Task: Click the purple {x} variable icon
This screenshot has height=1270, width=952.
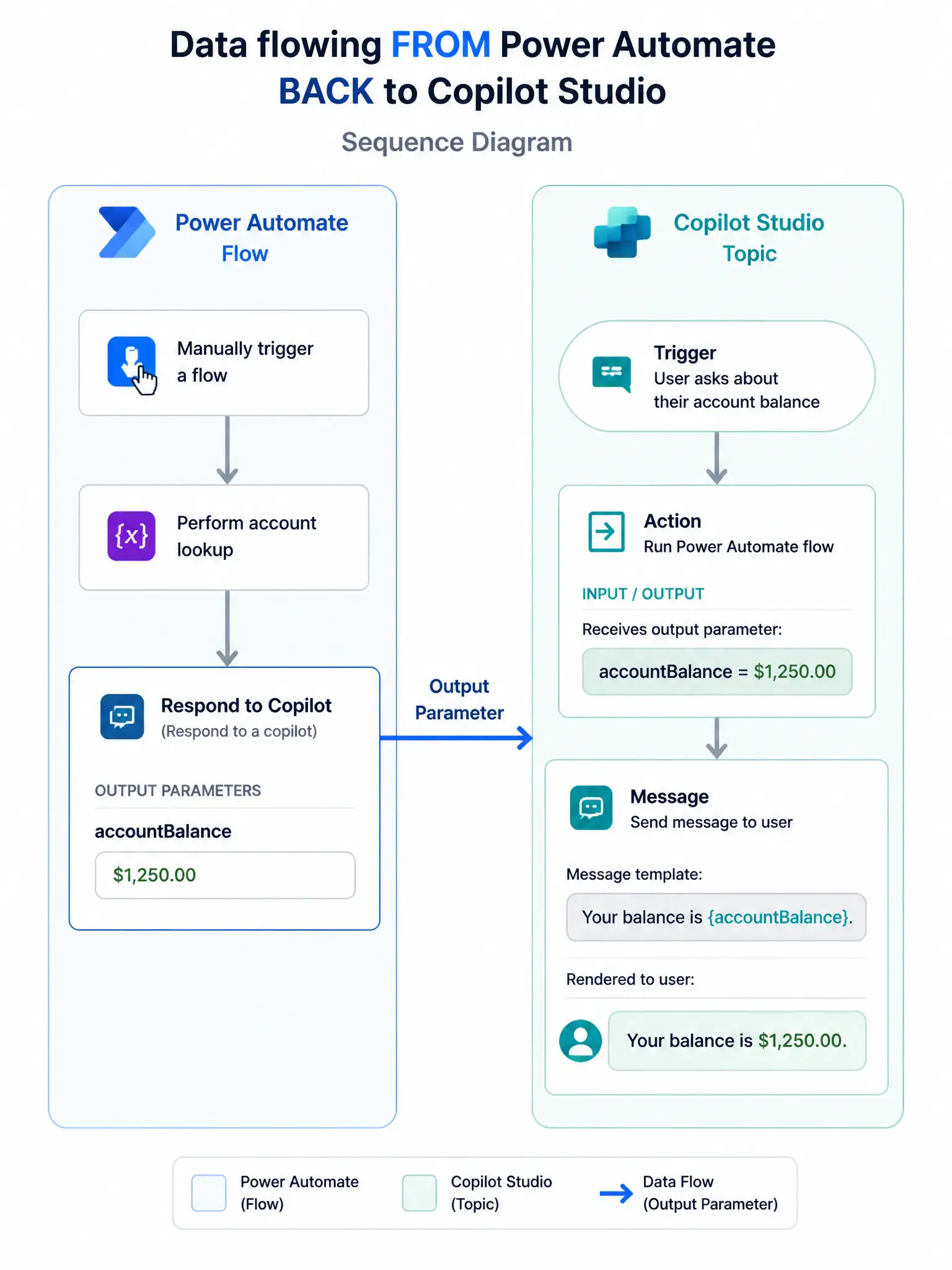Action: click(131, 536)
